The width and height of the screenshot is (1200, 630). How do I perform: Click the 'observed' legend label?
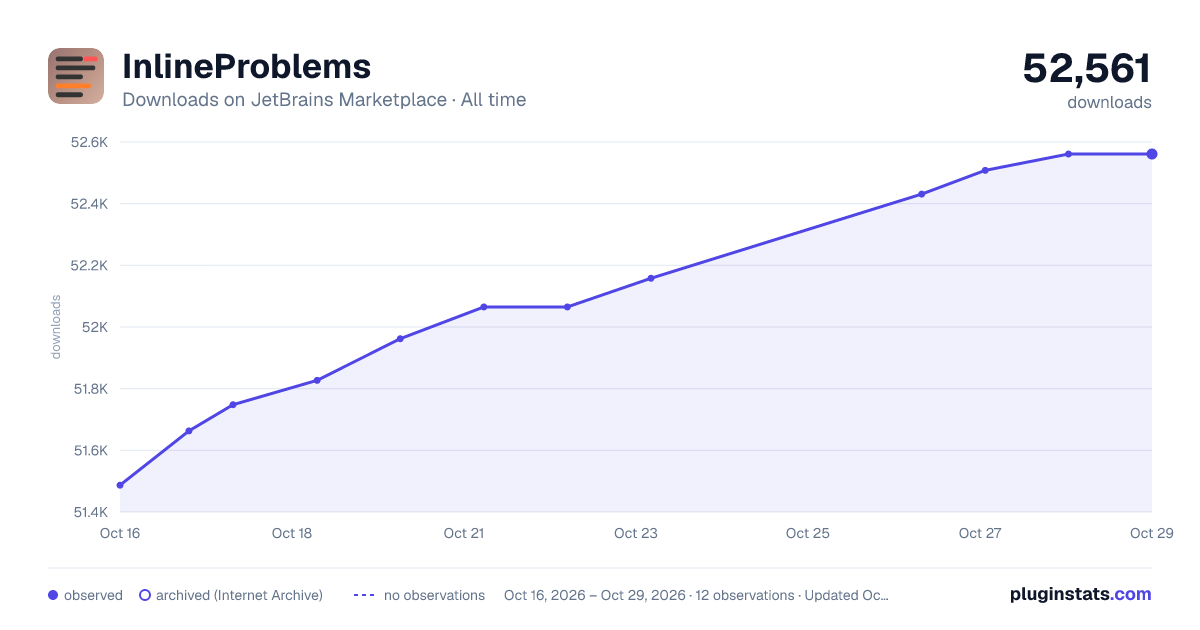point(93,595)
